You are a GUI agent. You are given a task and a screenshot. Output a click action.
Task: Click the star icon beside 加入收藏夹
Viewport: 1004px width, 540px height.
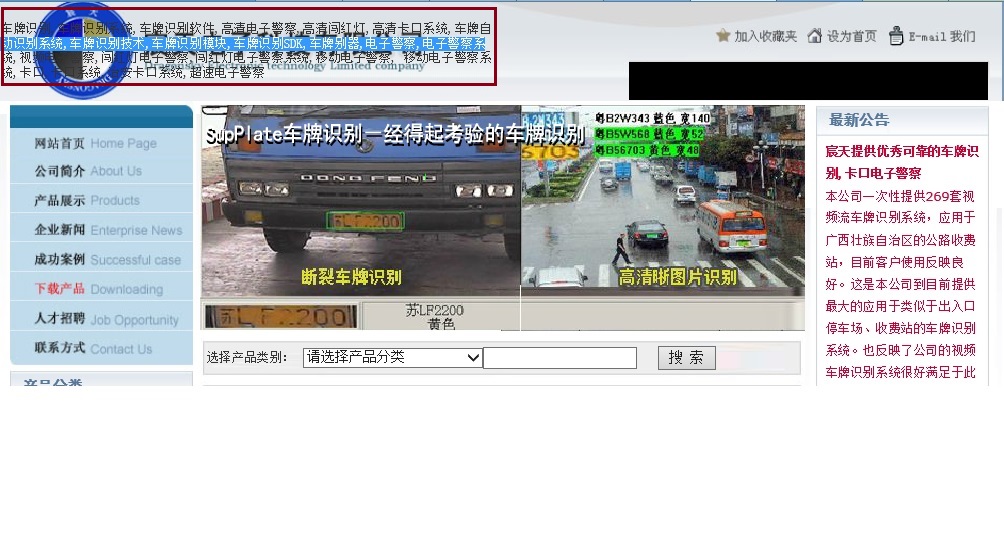[x=723, y=36]
